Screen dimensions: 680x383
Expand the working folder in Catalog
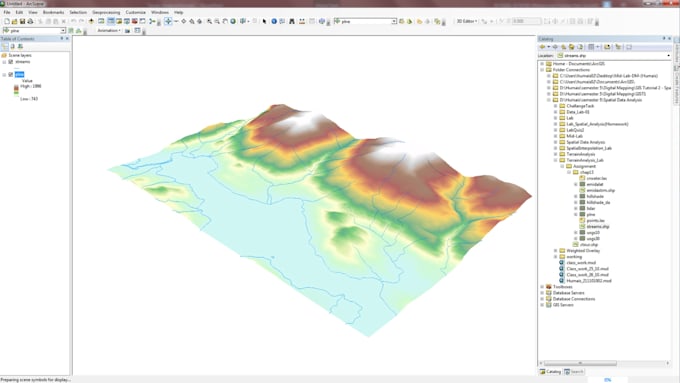(556, 257)
